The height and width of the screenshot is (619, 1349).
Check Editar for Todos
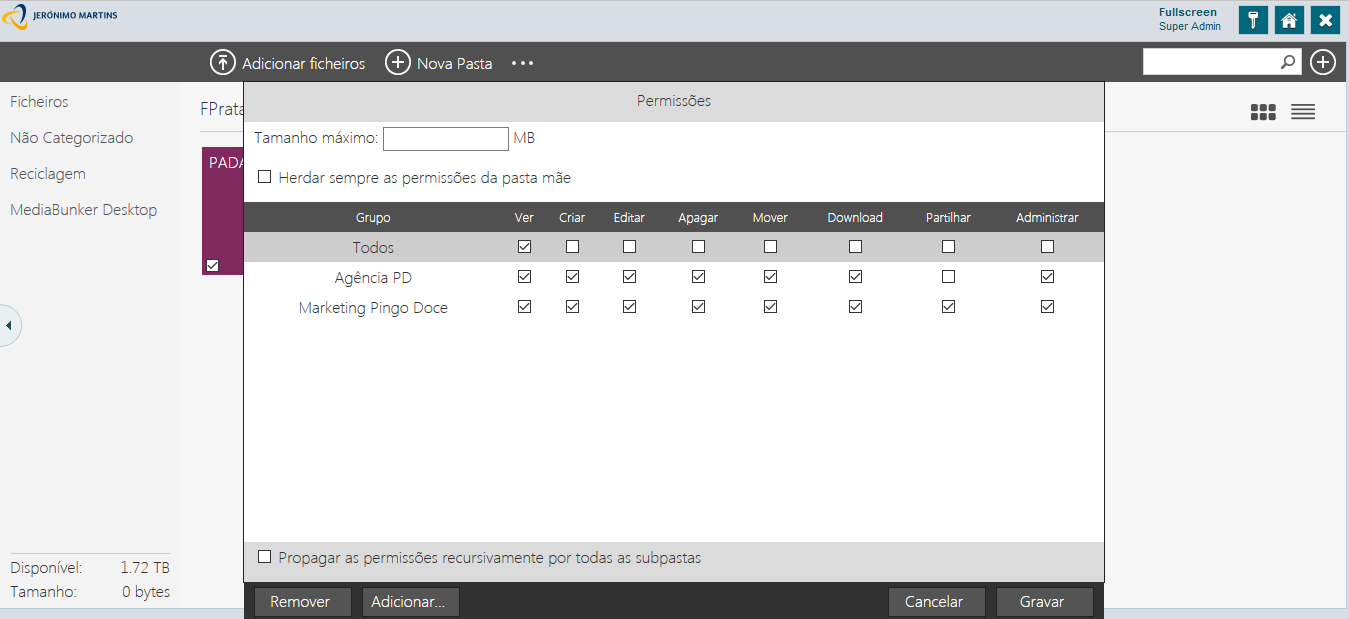(629, 246)
